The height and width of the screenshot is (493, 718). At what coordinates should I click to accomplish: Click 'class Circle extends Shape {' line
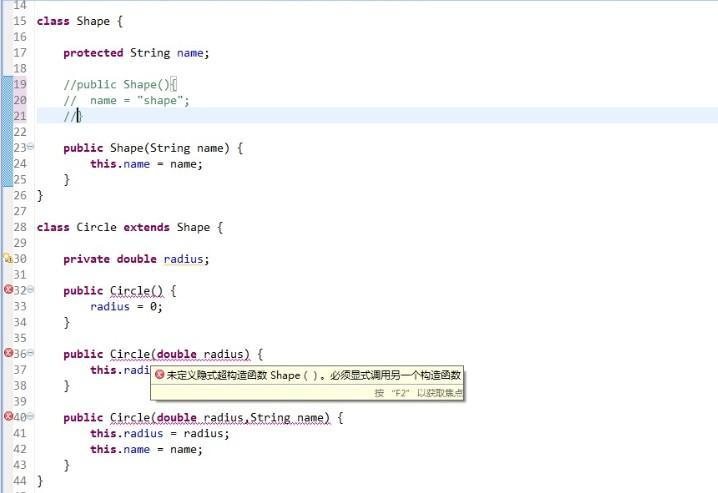click(130, 227)
